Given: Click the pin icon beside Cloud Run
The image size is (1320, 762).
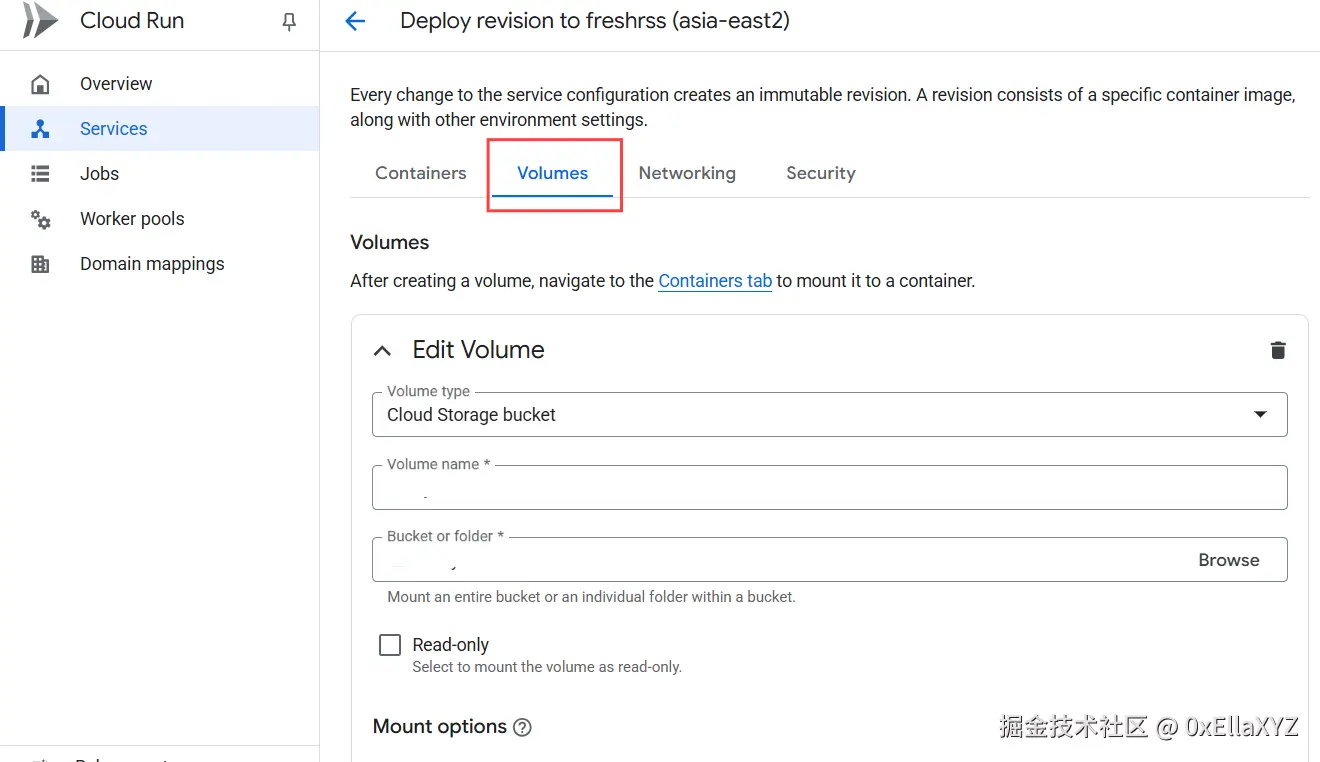Looking at the screenshot, I should (289, 22).
